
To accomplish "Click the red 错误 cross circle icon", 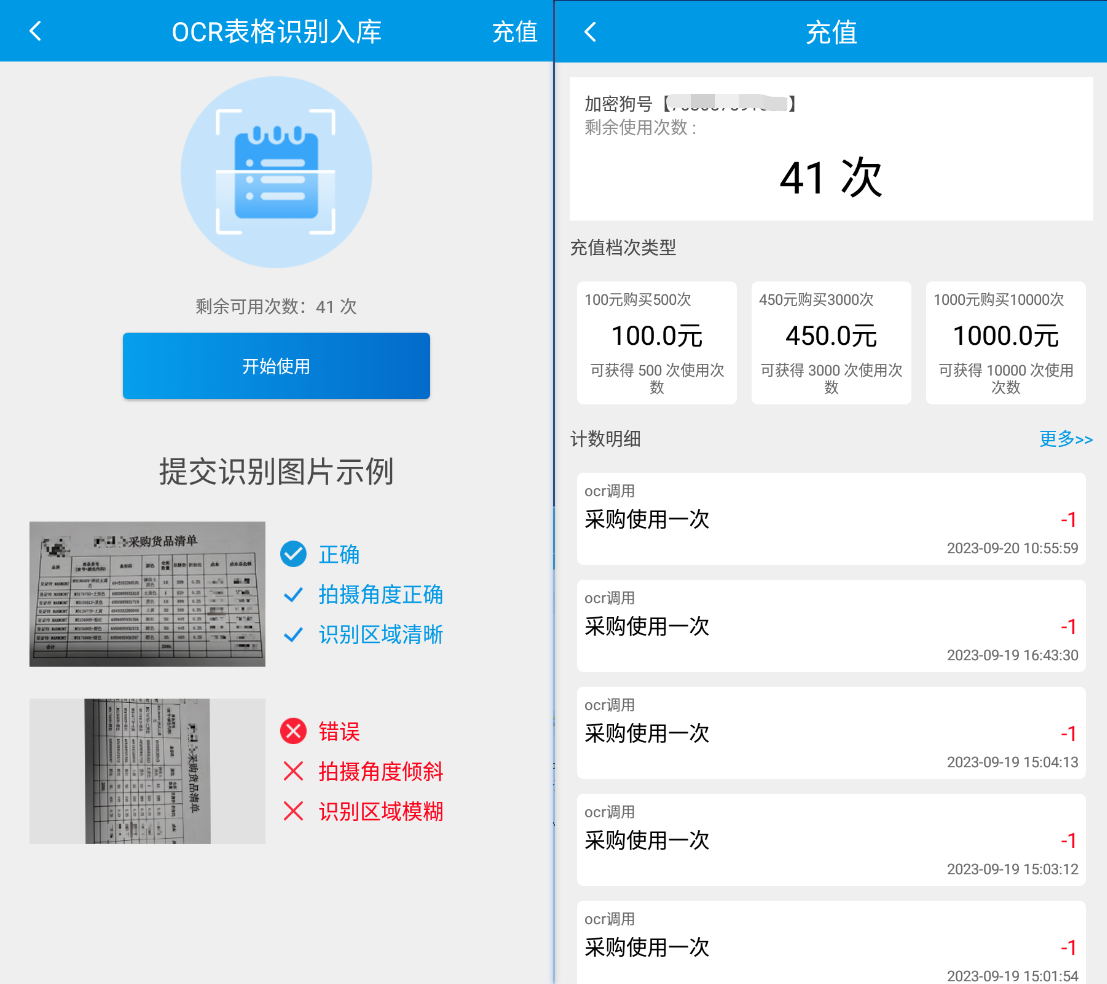I will (x=293, y=731).
